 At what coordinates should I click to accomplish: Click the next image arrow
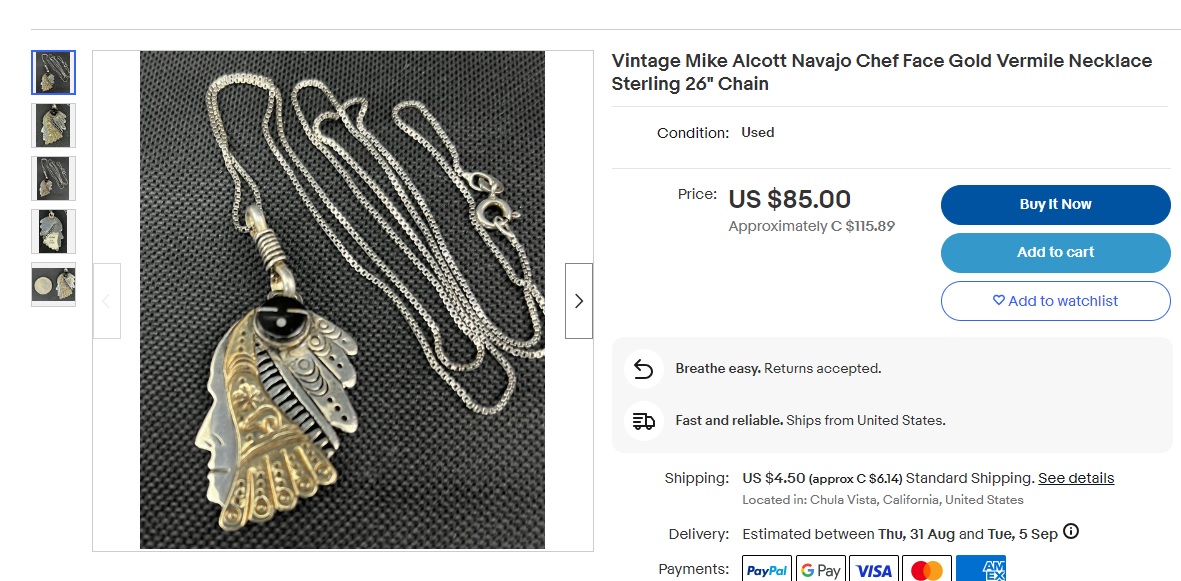pos(578,301)
